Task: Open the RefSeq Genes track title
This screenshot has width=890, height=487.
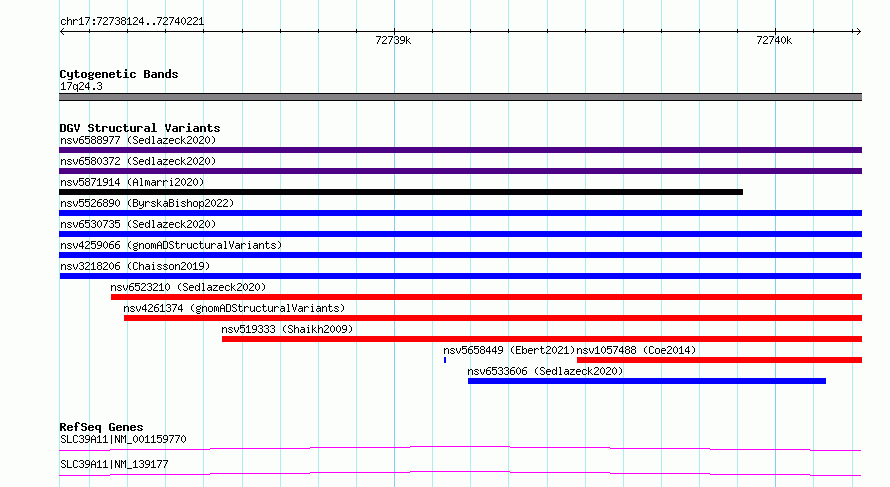Action: 101,427
